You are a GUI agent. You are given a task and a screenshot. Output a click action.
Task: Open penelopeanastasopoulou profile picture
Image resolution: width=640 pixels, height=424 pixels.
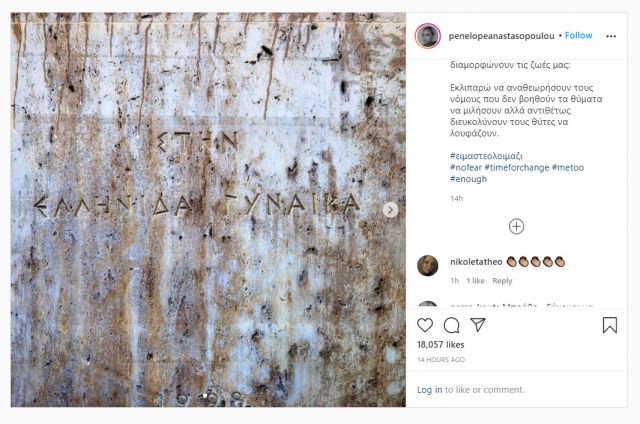click(428, 36)
